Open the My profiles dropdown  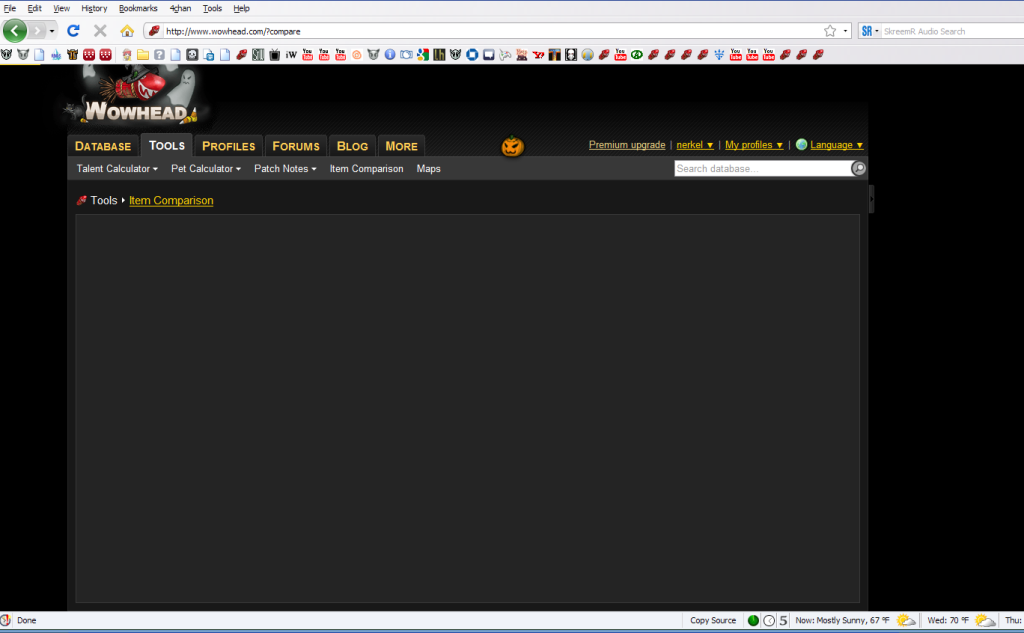coord(754,145)
